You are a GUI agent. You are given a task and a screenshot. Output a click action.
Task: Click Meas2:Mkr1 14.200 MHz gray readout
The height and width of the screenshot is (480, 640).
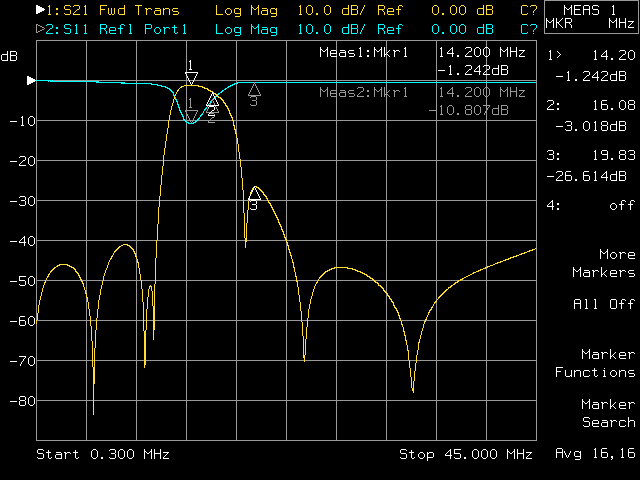[422, 92]
